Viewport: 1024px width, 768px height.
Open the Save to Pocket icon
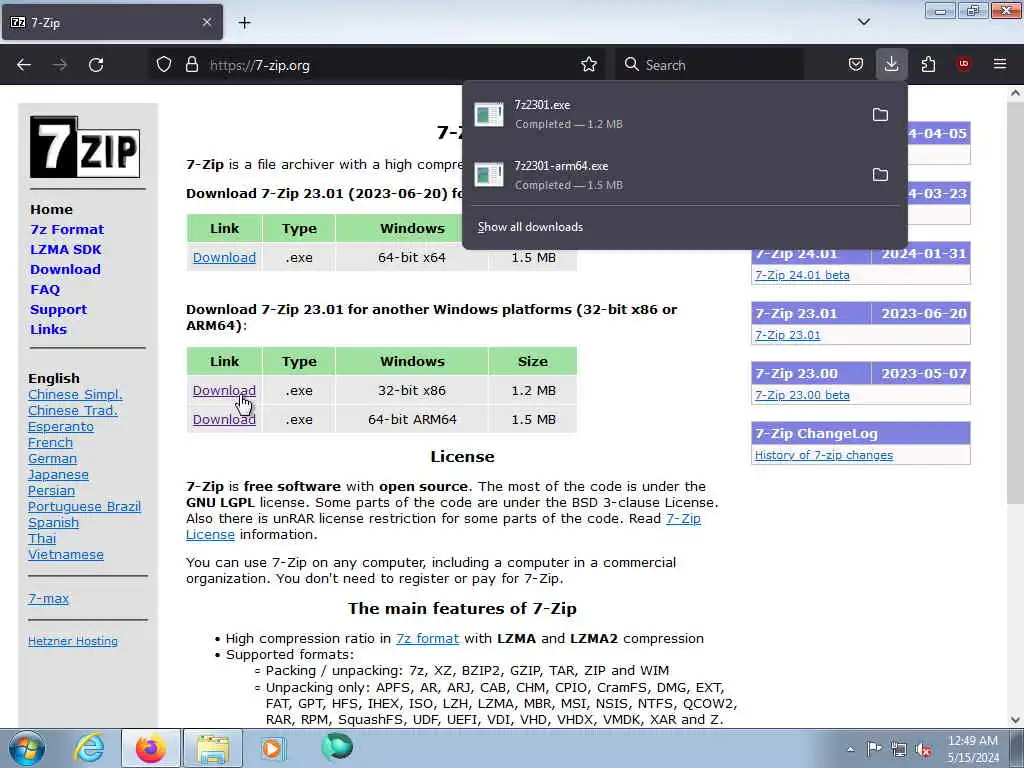point(856,65)
